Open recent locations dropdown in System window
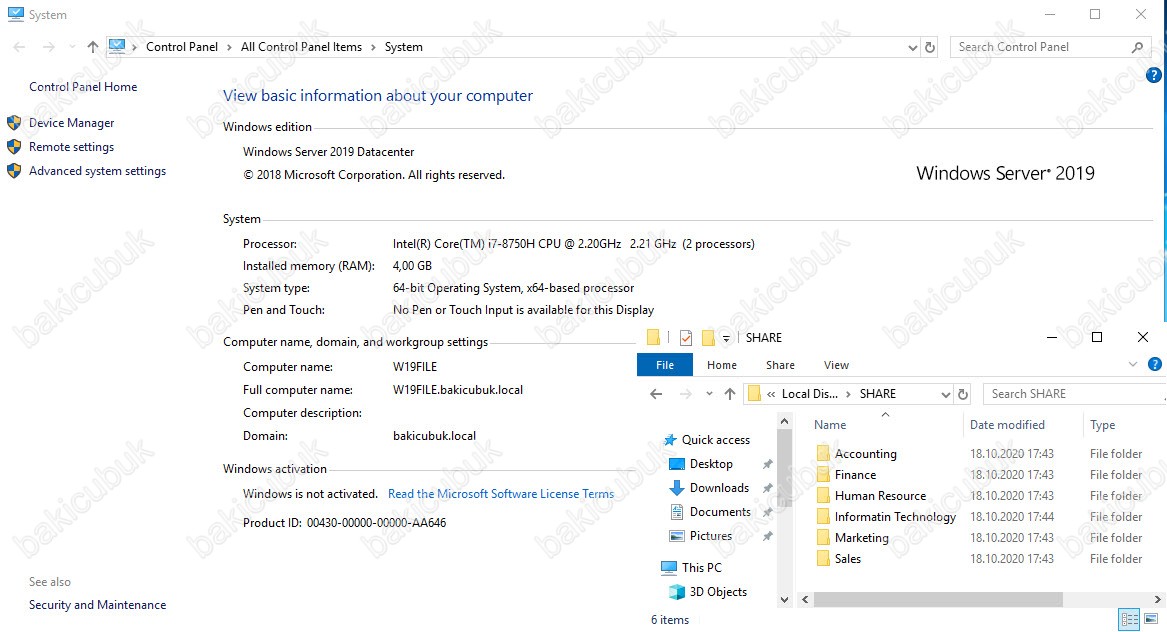 (x=71, y=47)
